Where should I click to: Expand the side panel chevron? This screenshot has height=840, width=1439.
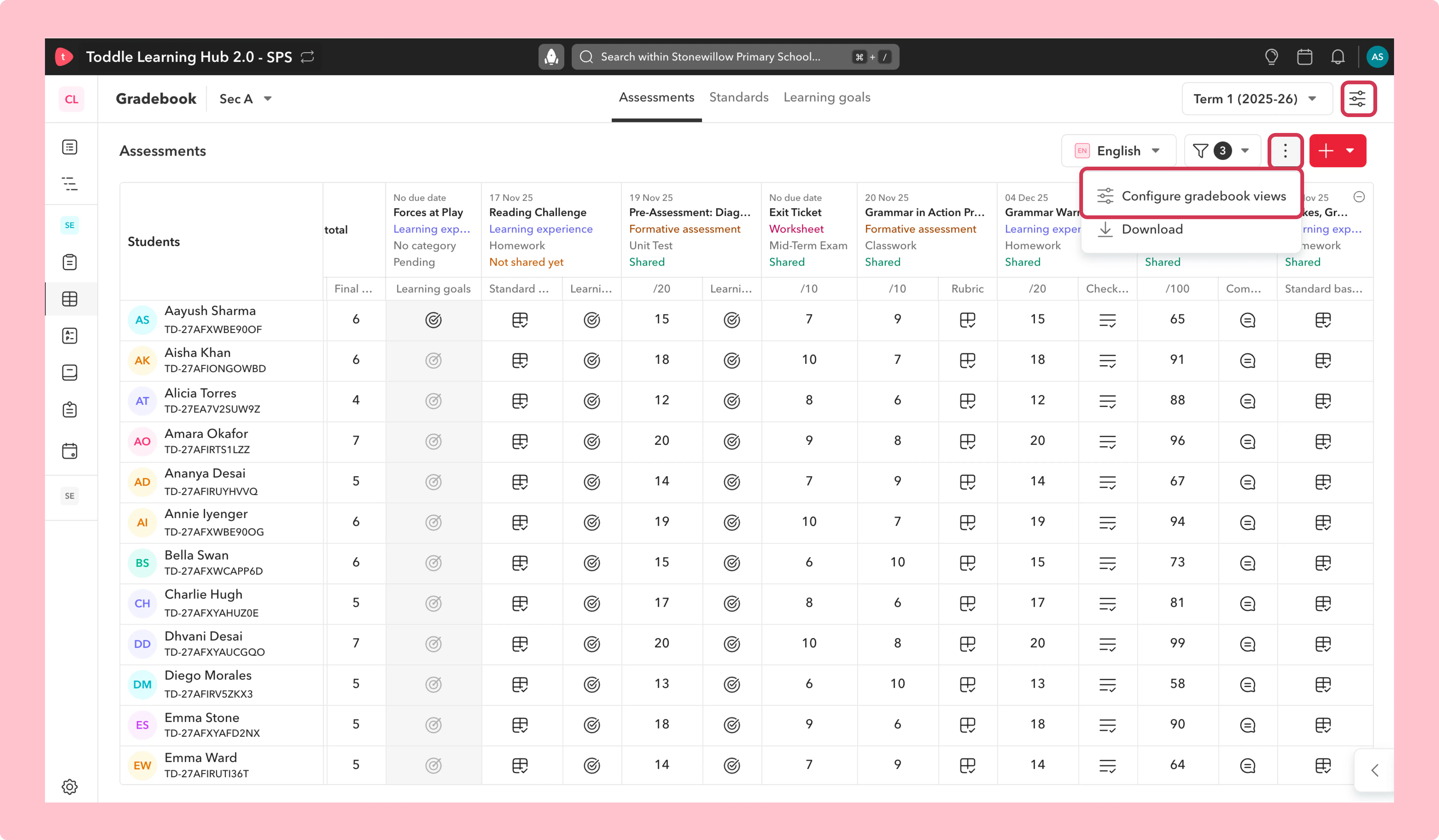coord(1374,770)
